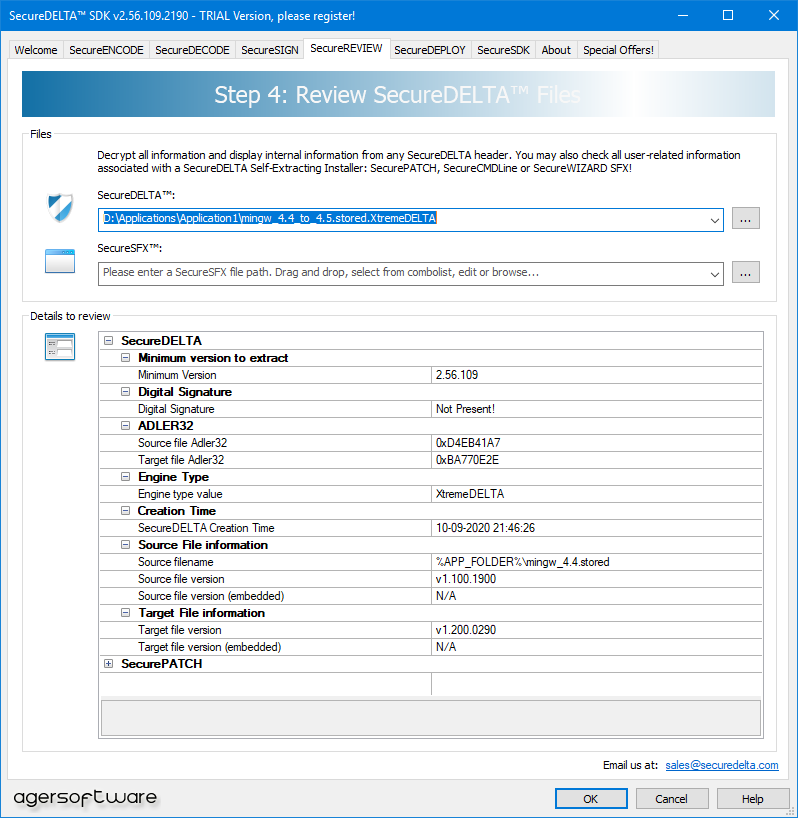Select Target file version (embedded) row
Viewport: 798px width, 818px height.
coord(431,647)
